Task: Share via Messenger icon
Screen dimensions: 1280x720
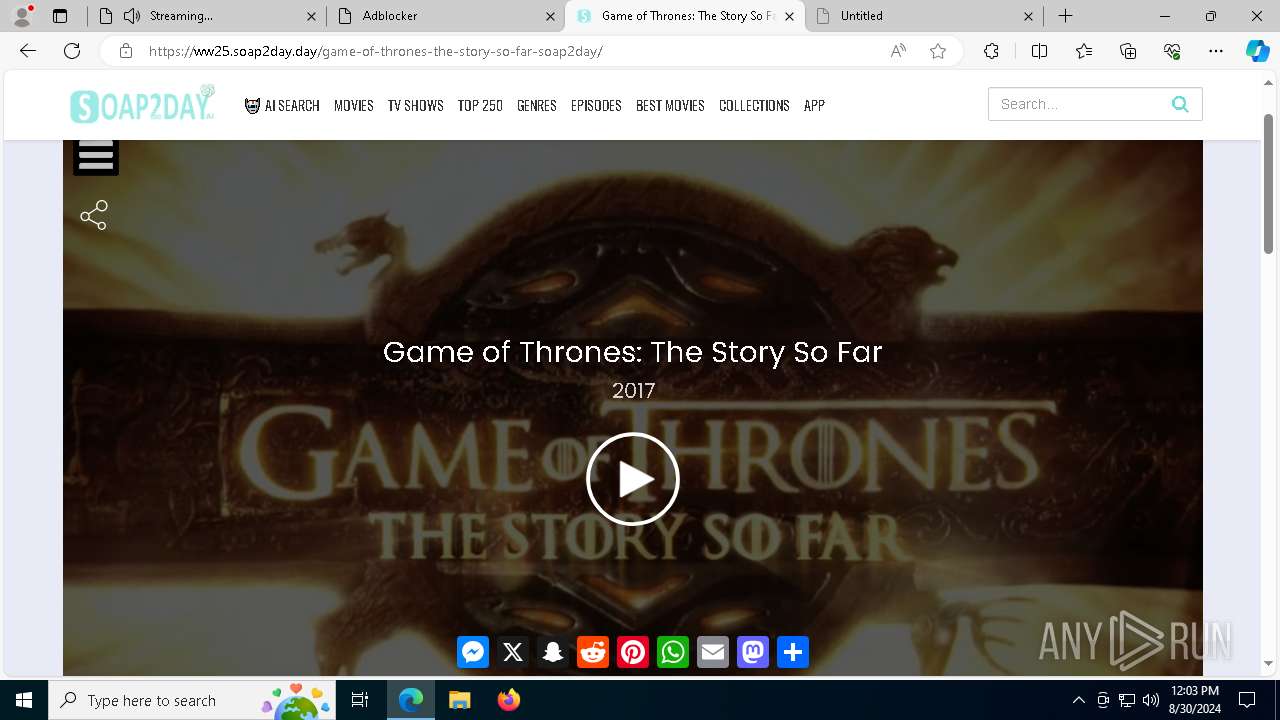Action: (x=473, y=652)
